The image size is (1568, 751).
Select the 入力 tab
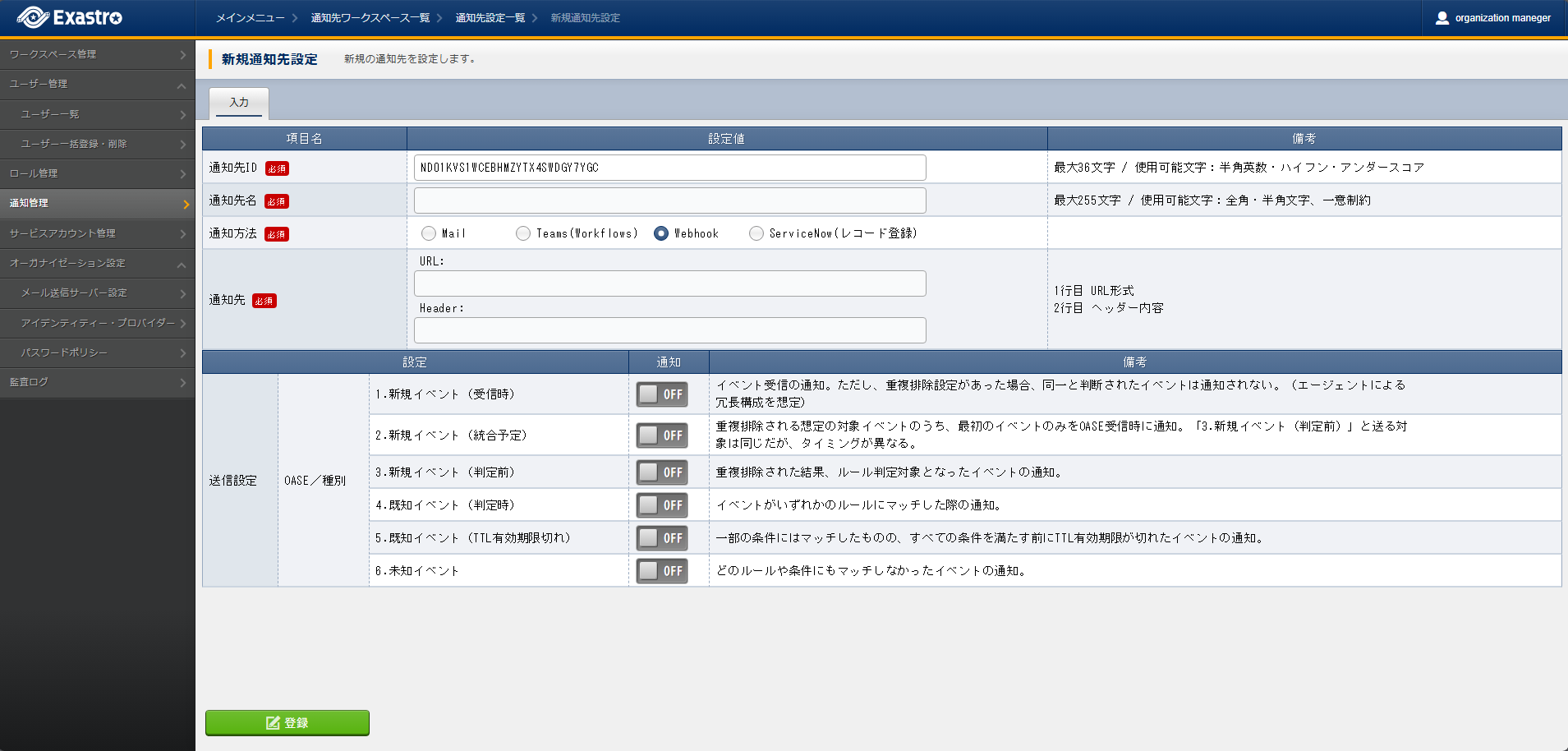tap(239, 103)
